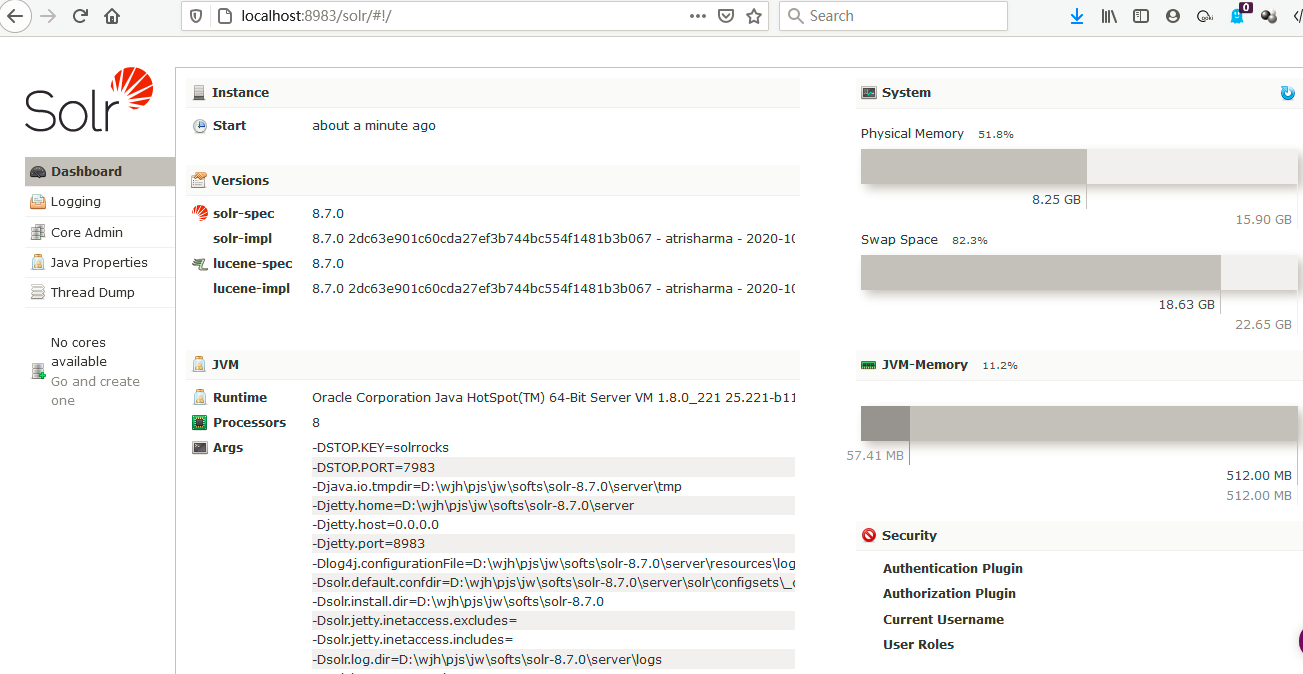Click the Thread Dump icon
The height and width of the screenshot is (674, 1303).
(38, 292)
